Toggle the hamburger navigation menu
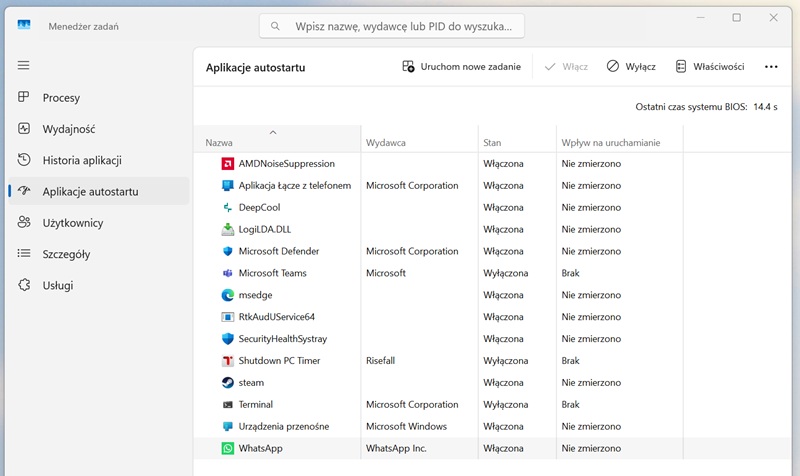 (x=24, y=65)
